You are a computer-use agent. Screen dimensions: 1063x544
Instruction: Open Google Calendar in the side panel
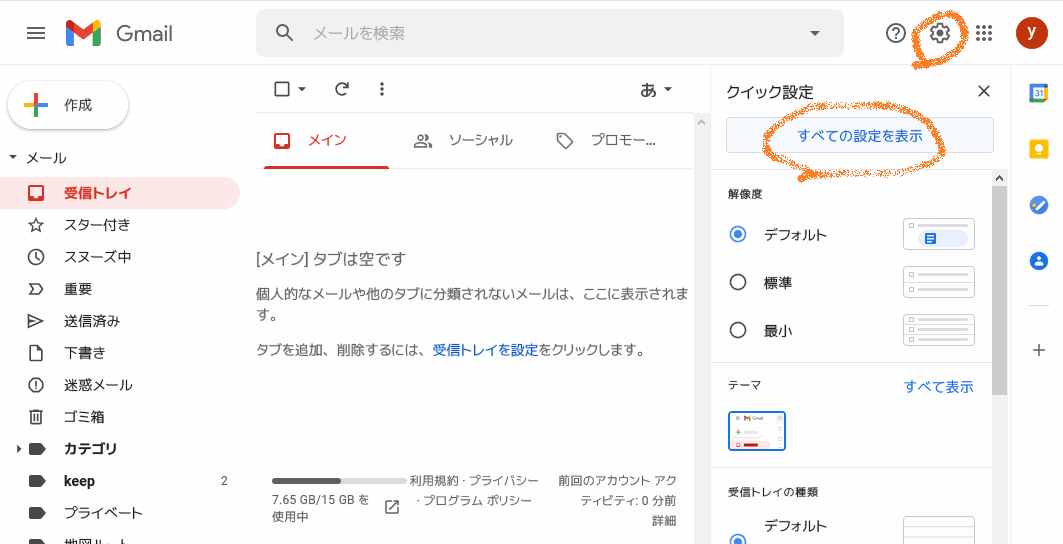point(1039,94)
